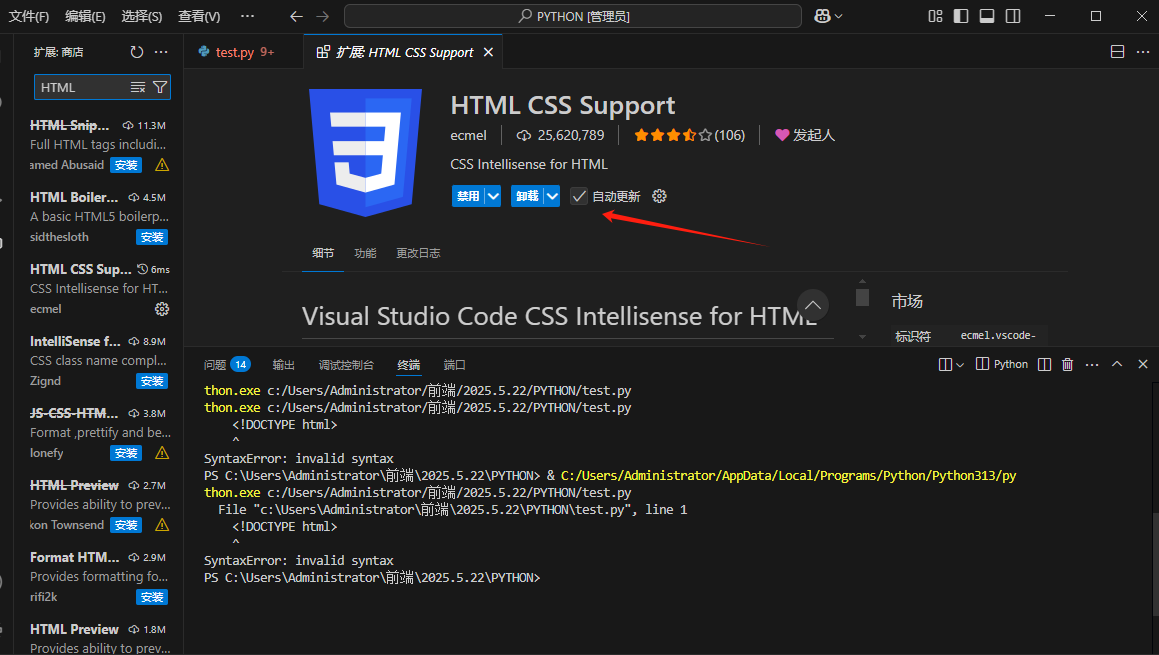Open Copilot chat icon in title bar
The image size is (1159, 655).
(x=822, y=16)
